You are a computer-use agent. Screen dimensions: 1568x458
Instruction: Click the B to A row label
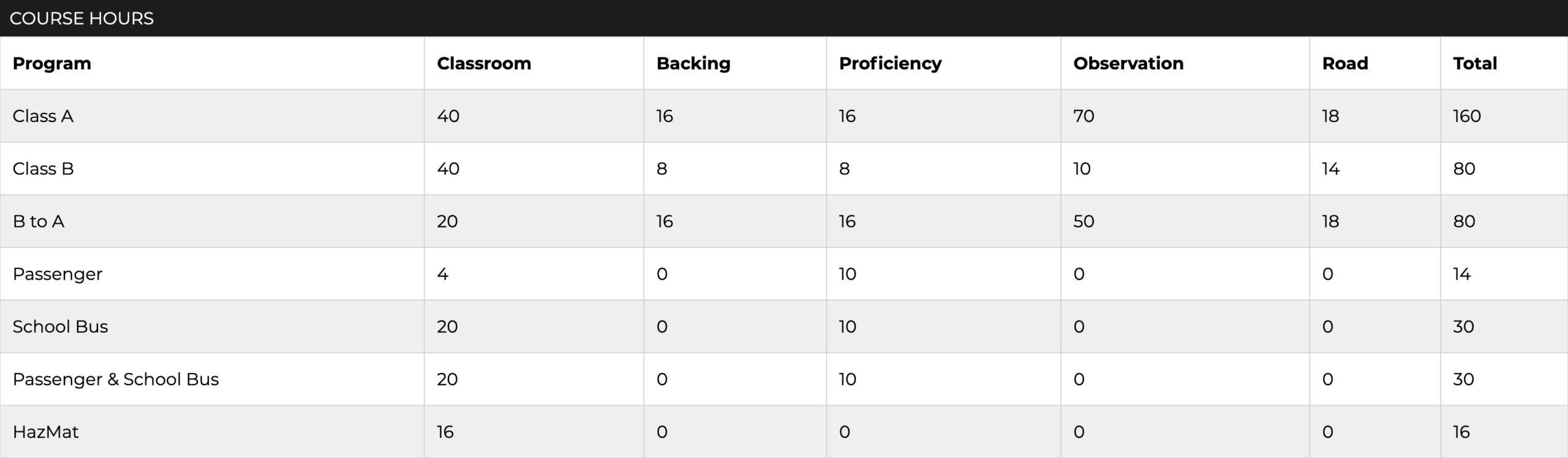(x=39, y=221)
